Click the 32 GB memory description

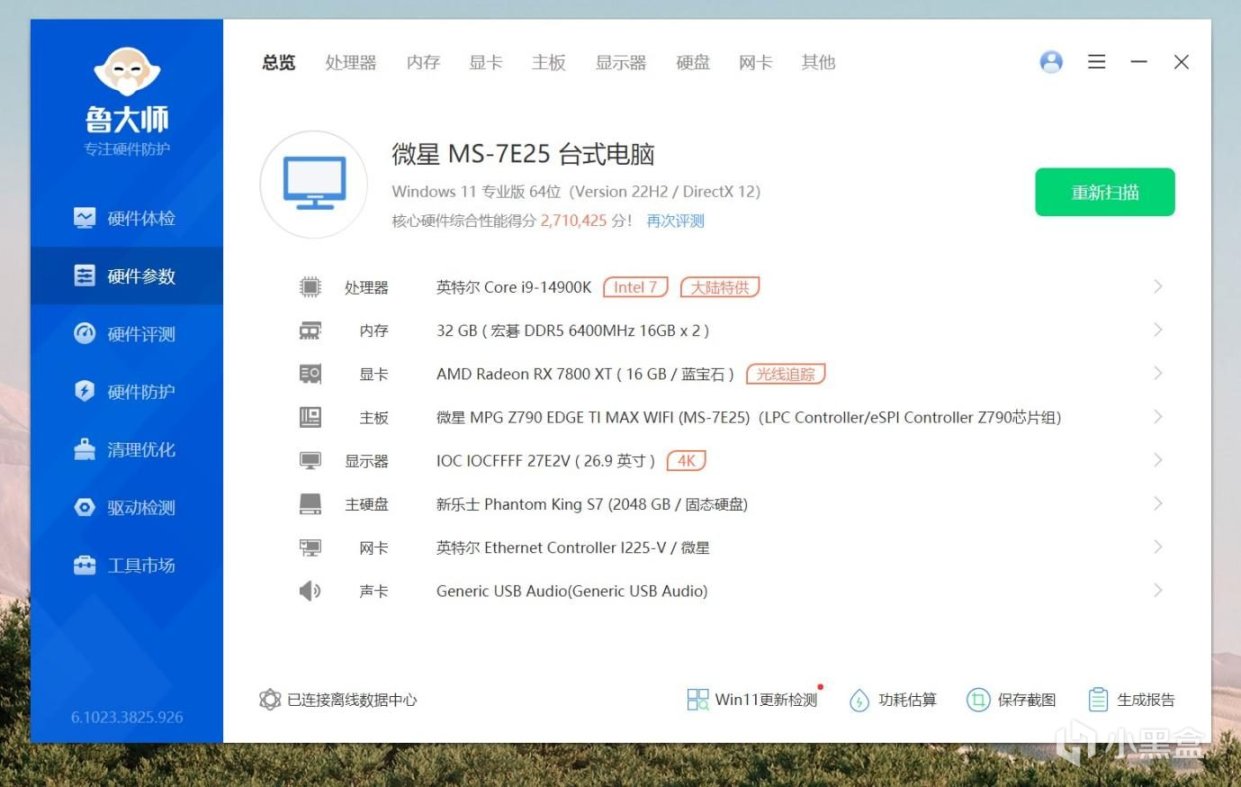tap(573, 330)
